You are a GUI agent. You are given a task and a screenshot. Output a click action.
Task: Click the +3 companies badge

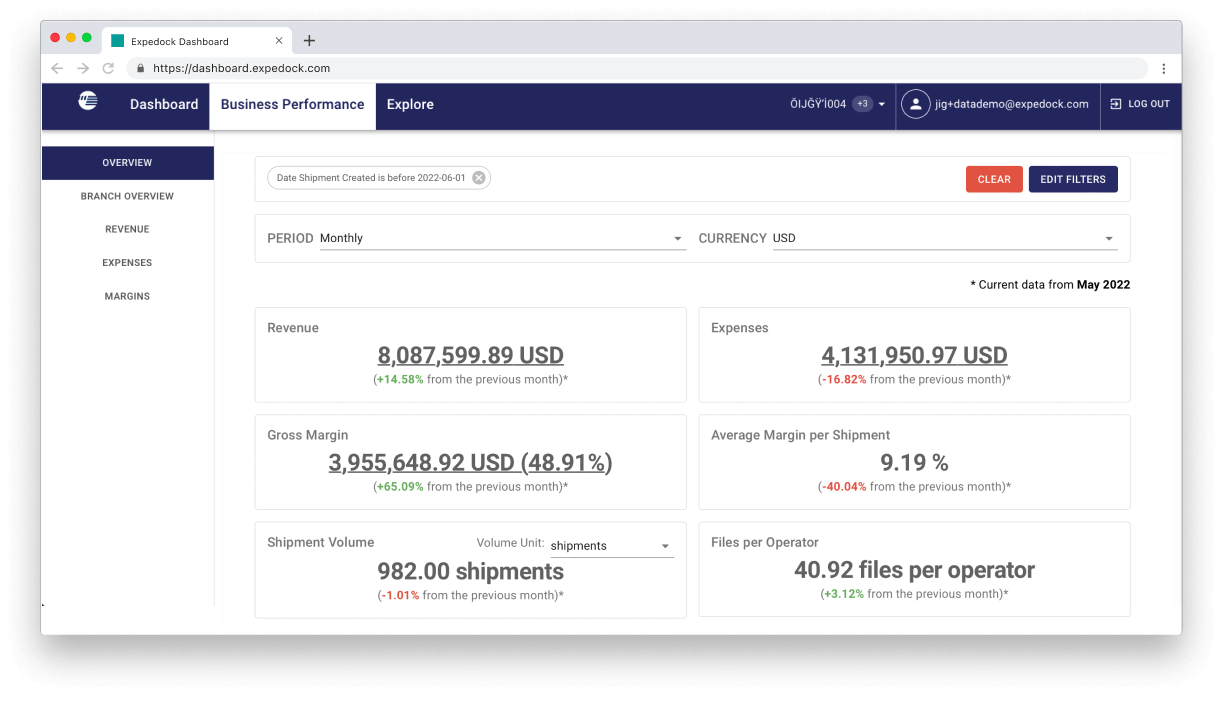pyautogui.click(x=863, y=104)
